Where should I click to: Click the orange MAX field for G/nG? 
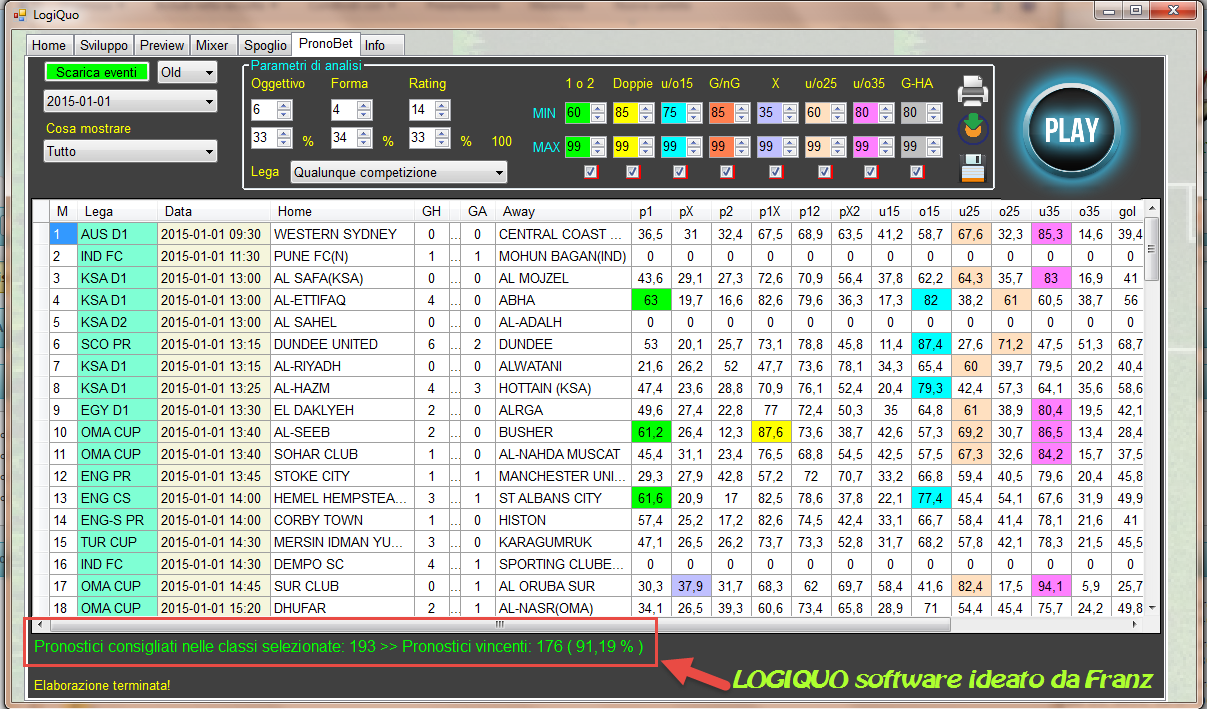[x=721, y=147]
